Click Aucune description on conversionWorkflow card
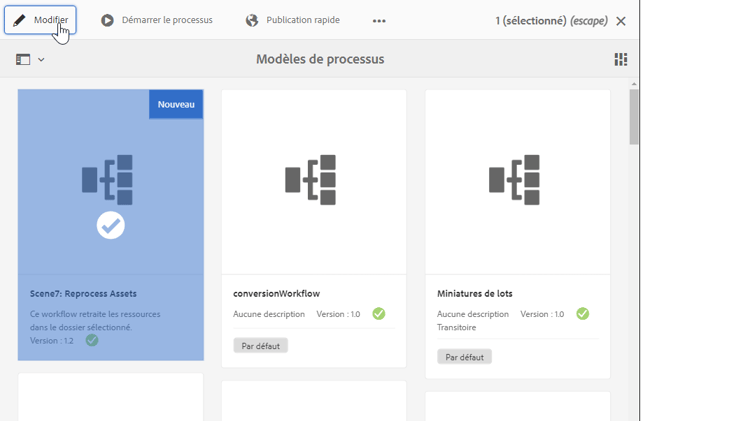 (x=269, y=314)
